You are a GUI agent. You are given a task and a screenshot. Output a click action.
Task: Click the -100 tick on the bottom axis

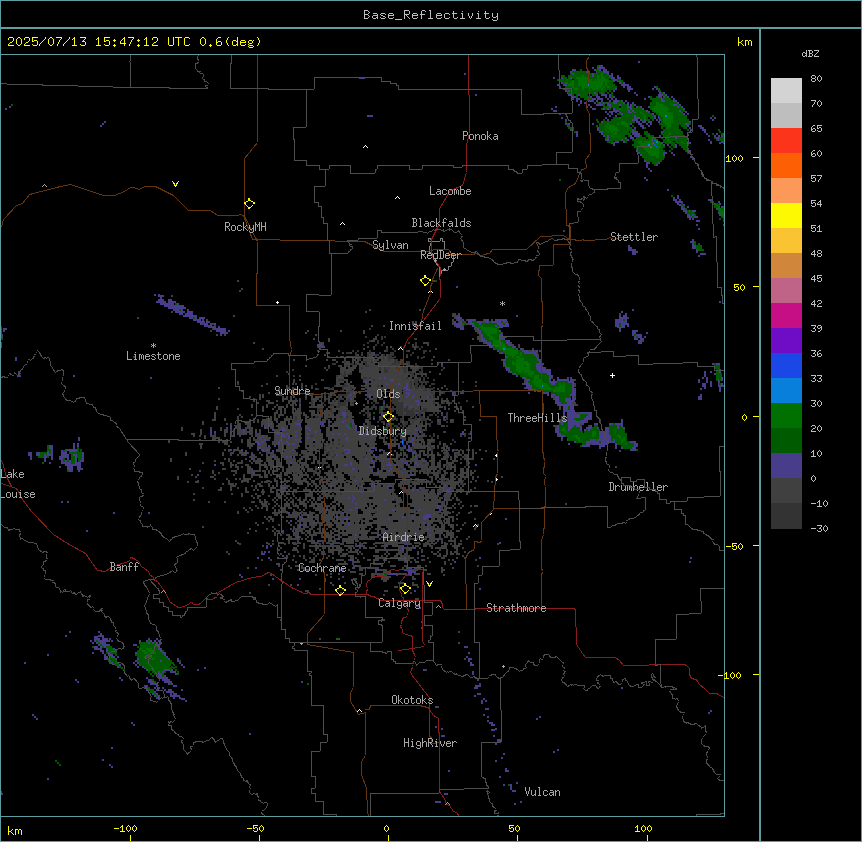[x=125, y=828]
